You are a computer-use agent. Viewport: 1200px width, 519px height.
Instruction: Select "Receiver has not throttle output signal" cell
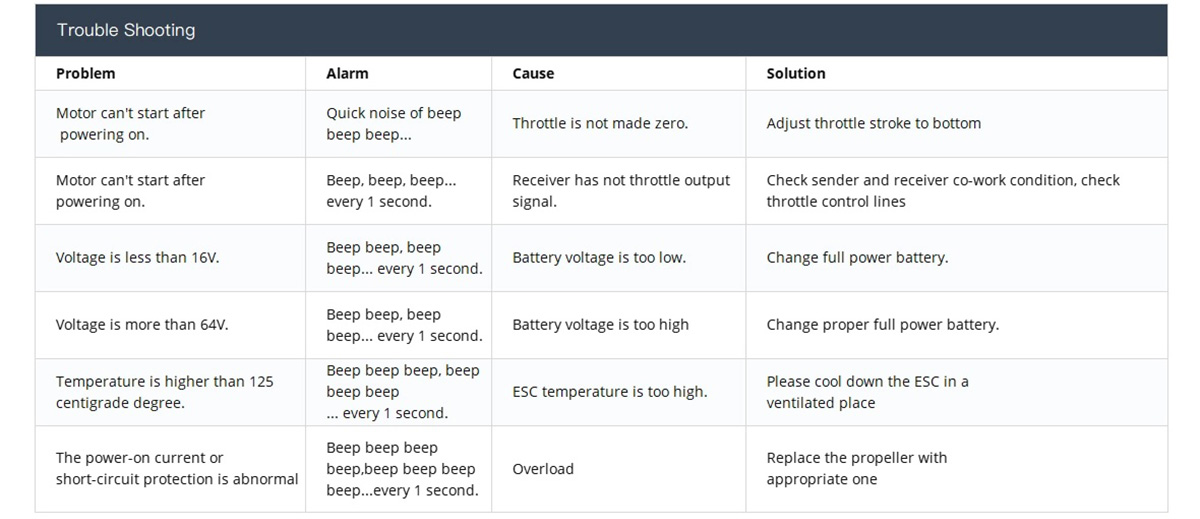[621, 191]
